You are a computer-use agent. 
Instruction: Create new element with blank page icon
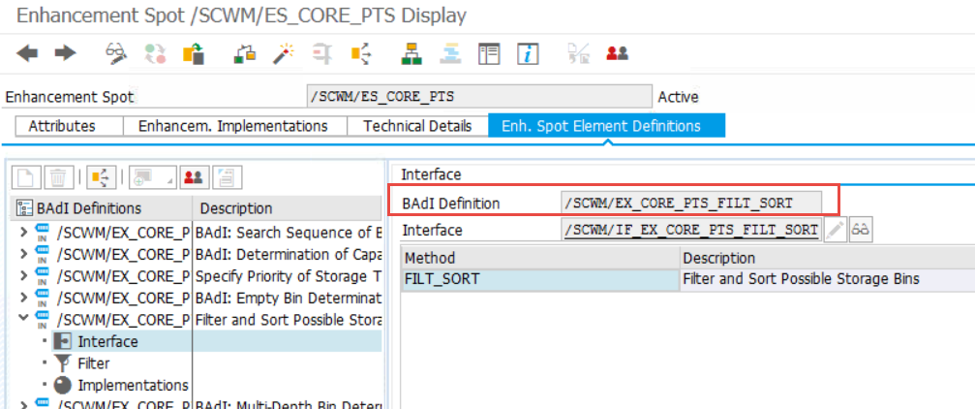(27, 178)
